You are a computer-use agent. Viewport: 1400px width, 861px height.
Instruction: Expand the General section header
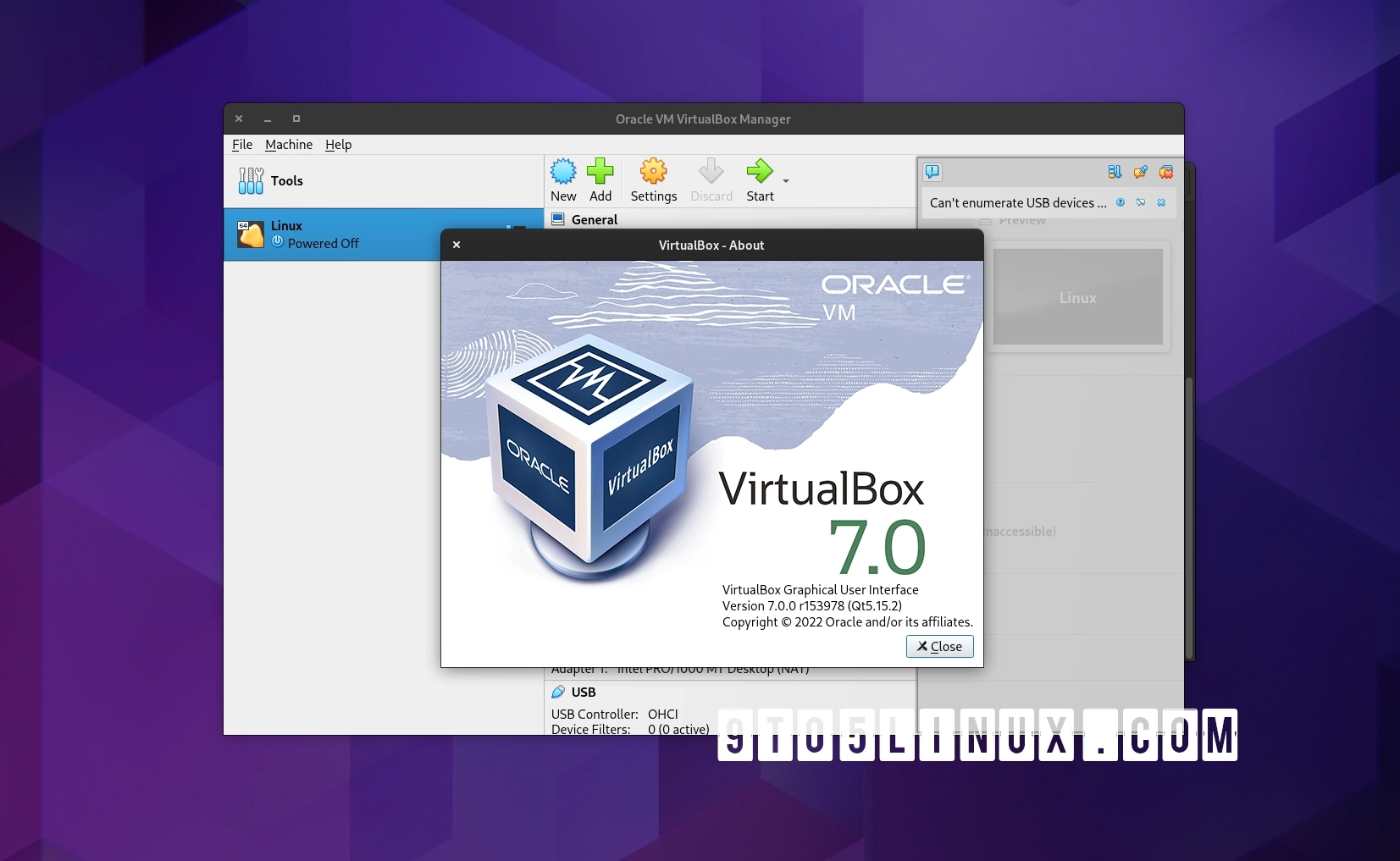point(593,219)
